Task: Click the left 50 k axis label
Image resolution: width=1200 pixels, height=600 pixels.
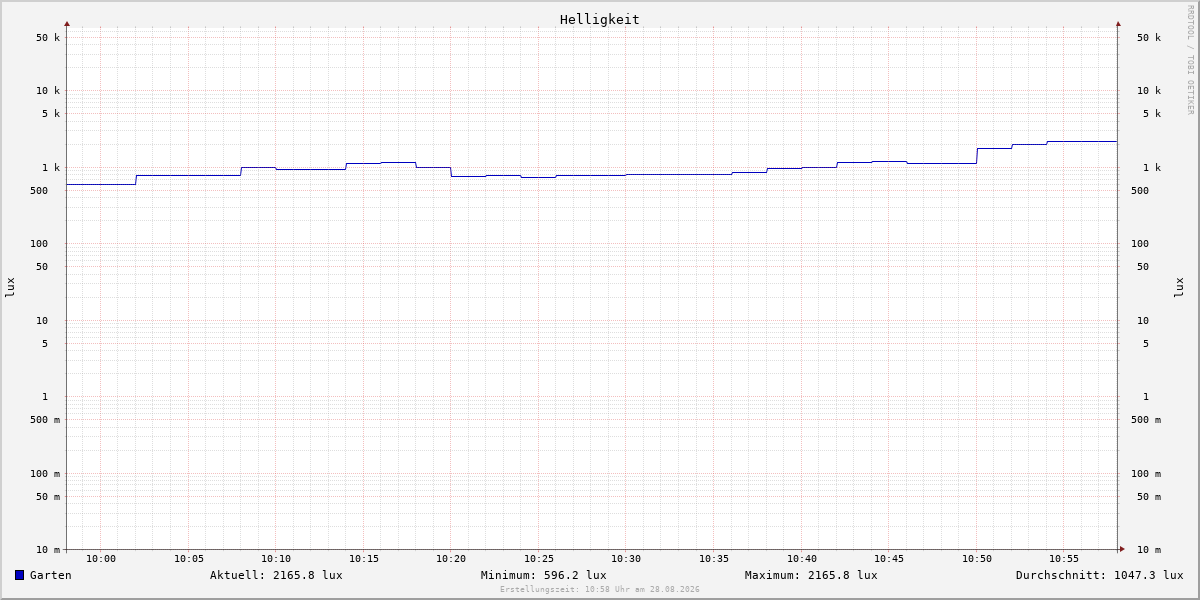Action: [48, 38]
